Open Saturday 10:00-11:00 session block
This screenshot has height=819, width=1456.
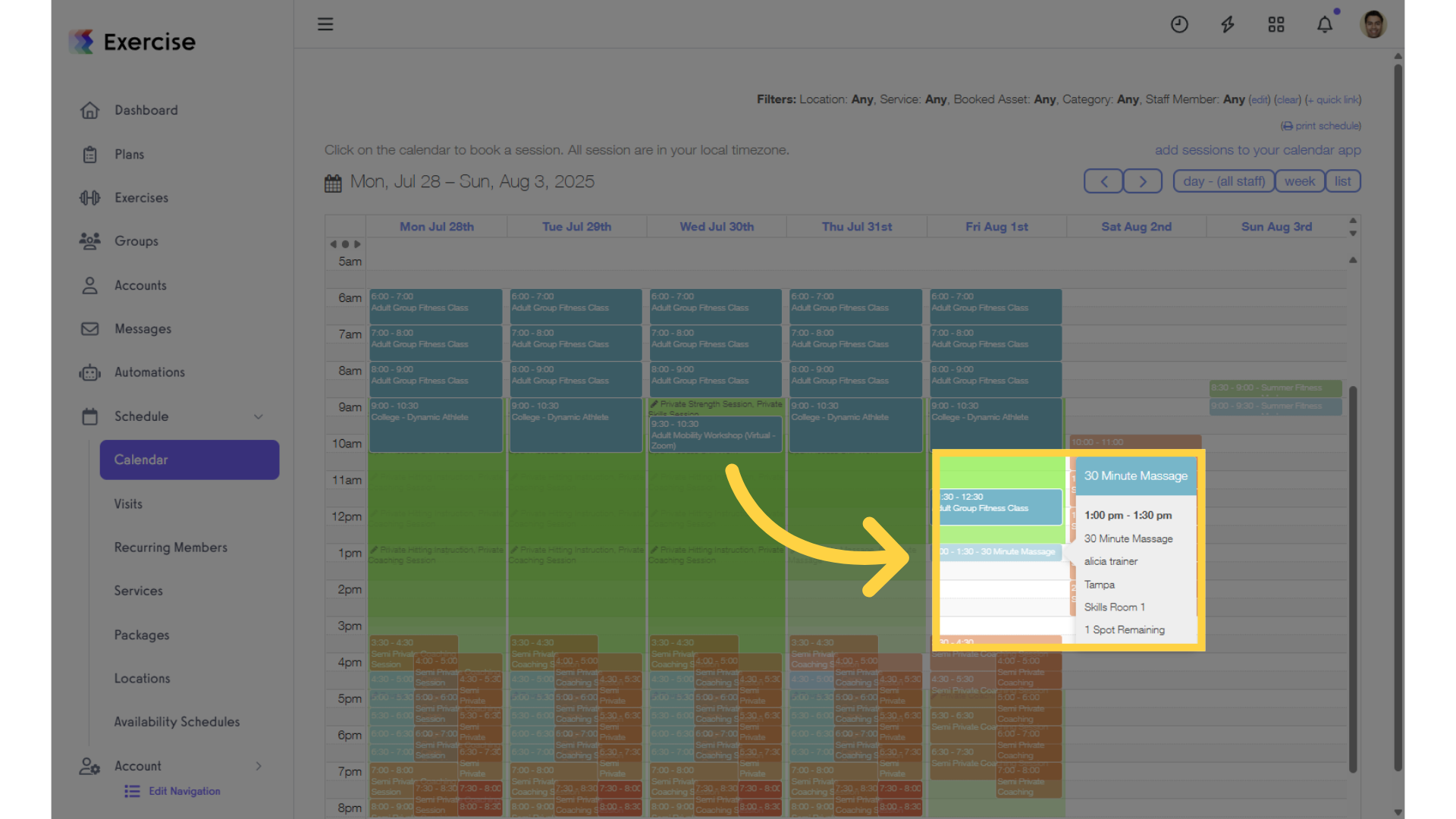coord(1135,442)
